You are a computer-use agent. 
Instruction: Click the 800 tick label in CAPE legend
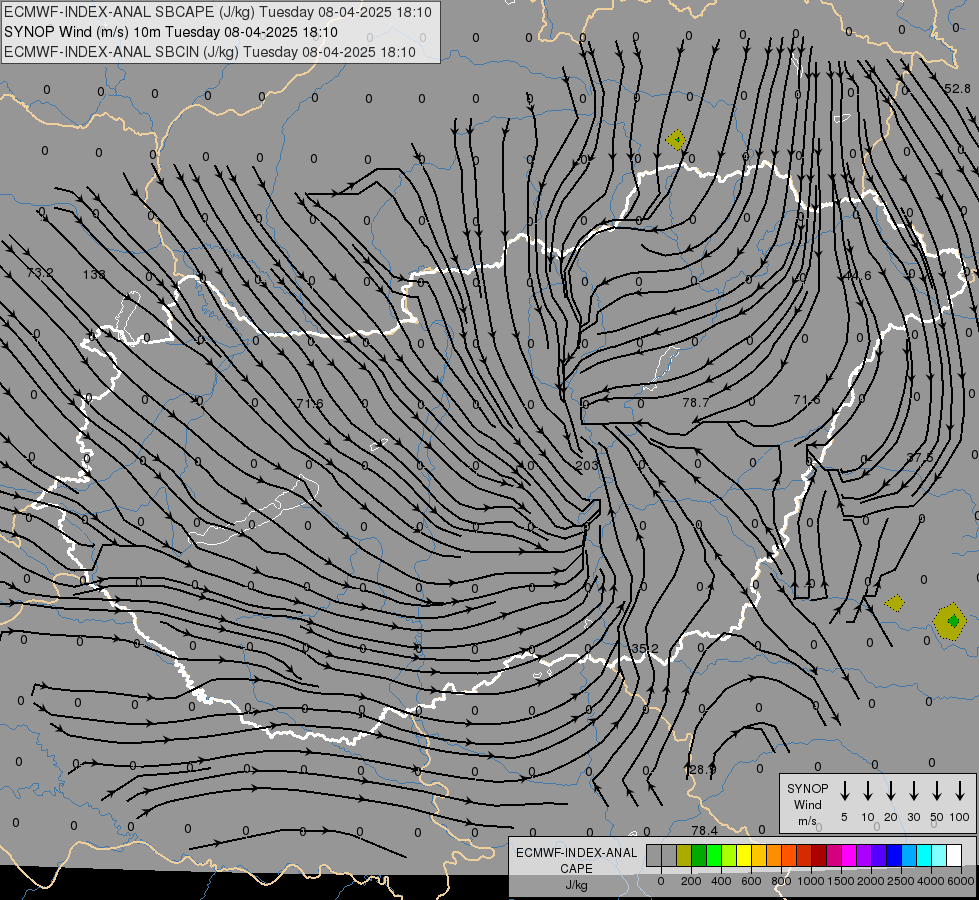(781, 881)
